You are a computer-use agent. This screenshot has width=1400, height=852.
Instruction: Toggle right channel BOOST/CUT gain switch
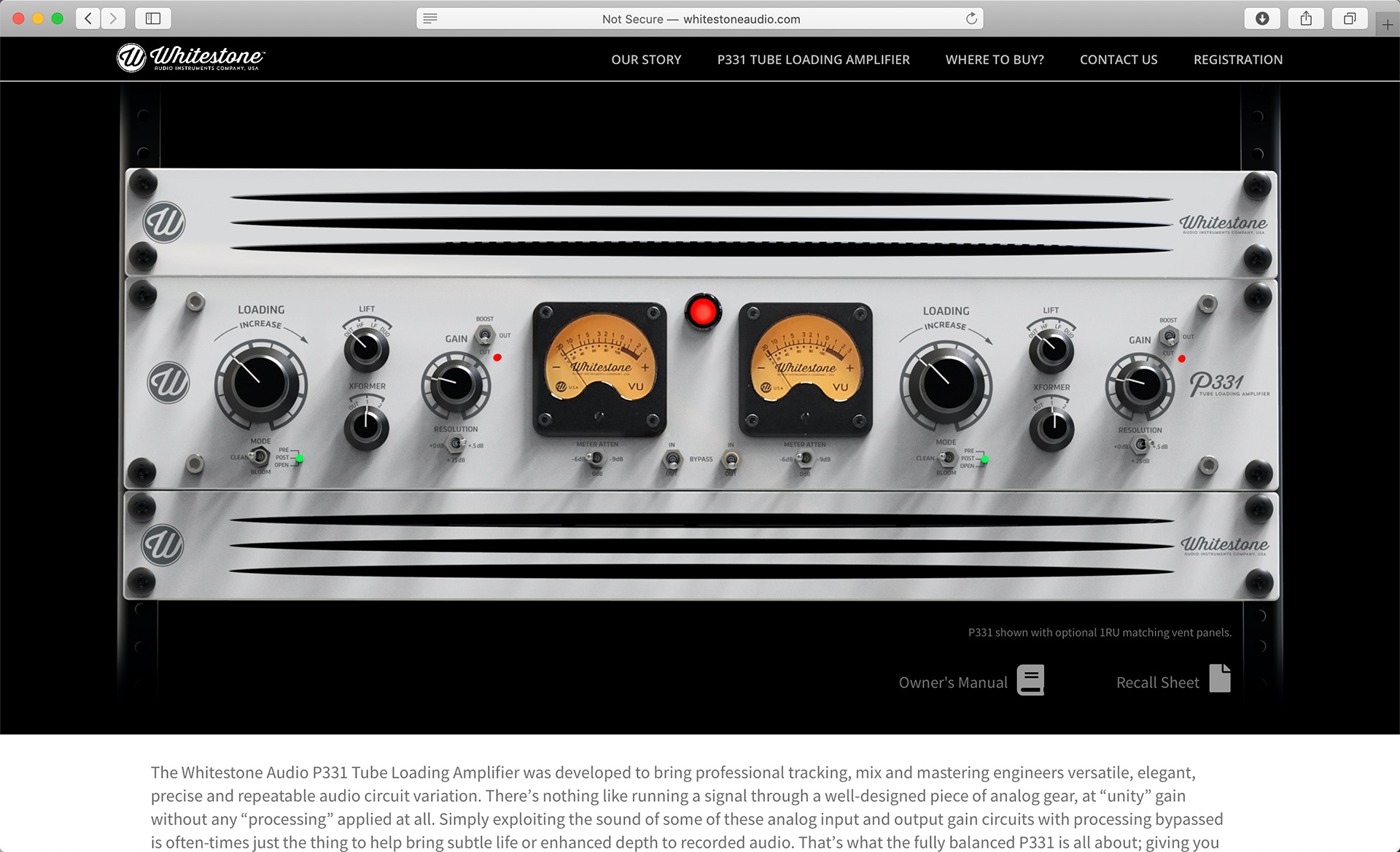coord(1169,337)
